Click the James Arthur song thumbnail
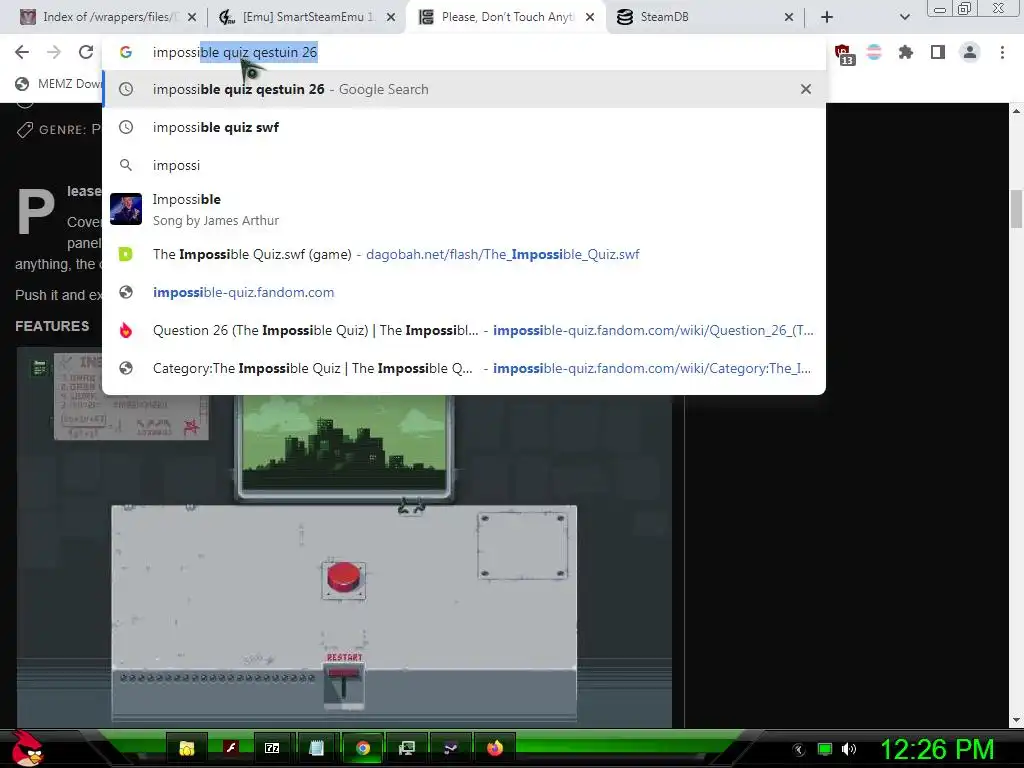 click(x=126, y=209)
